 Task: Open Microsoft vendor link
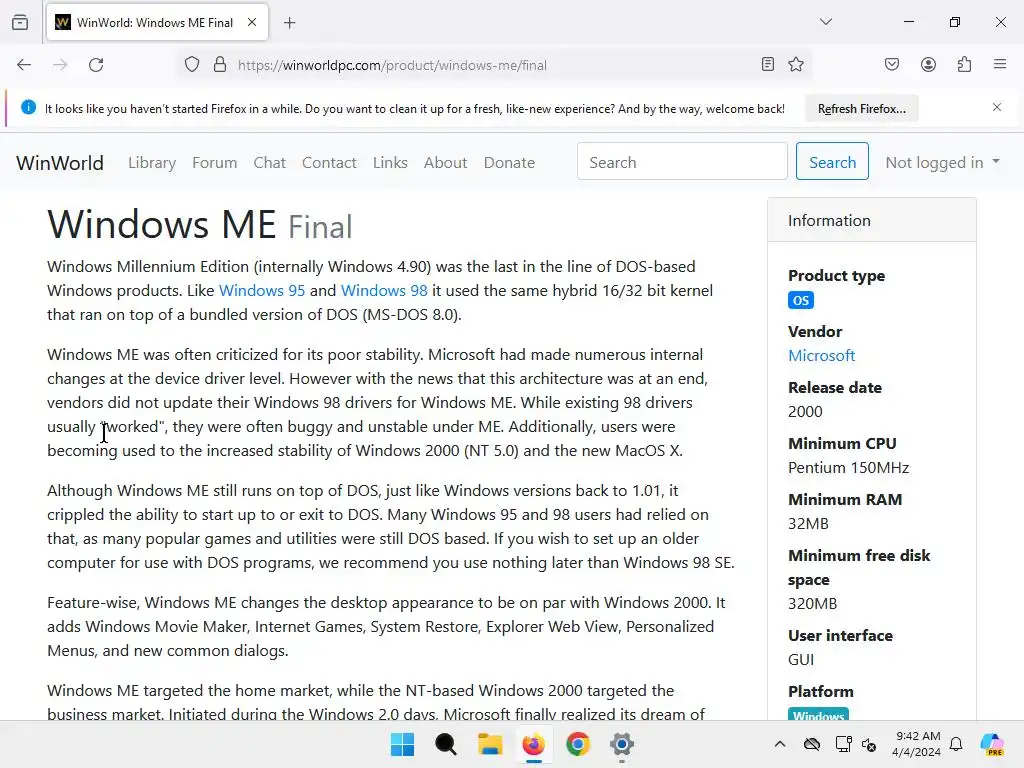click(822, 356)
